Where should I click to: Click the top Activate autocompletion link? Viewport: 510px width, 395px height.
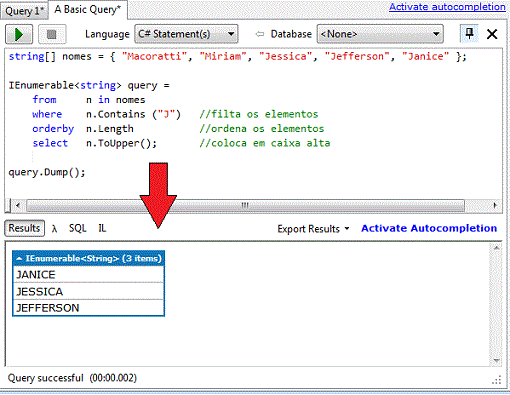(x=447, y=7)
